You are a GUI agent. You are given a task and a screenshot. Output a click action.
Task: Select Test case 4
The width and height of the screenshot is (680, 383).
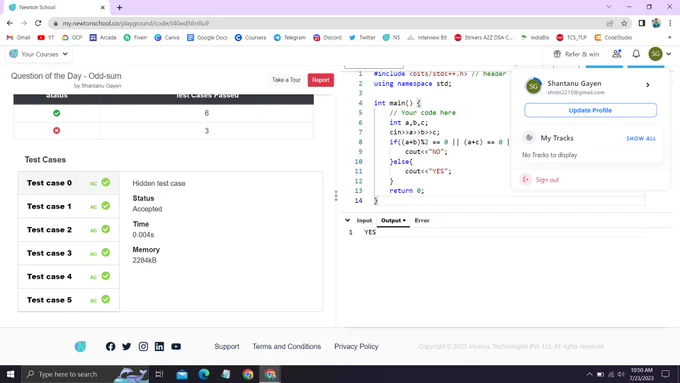69,277
